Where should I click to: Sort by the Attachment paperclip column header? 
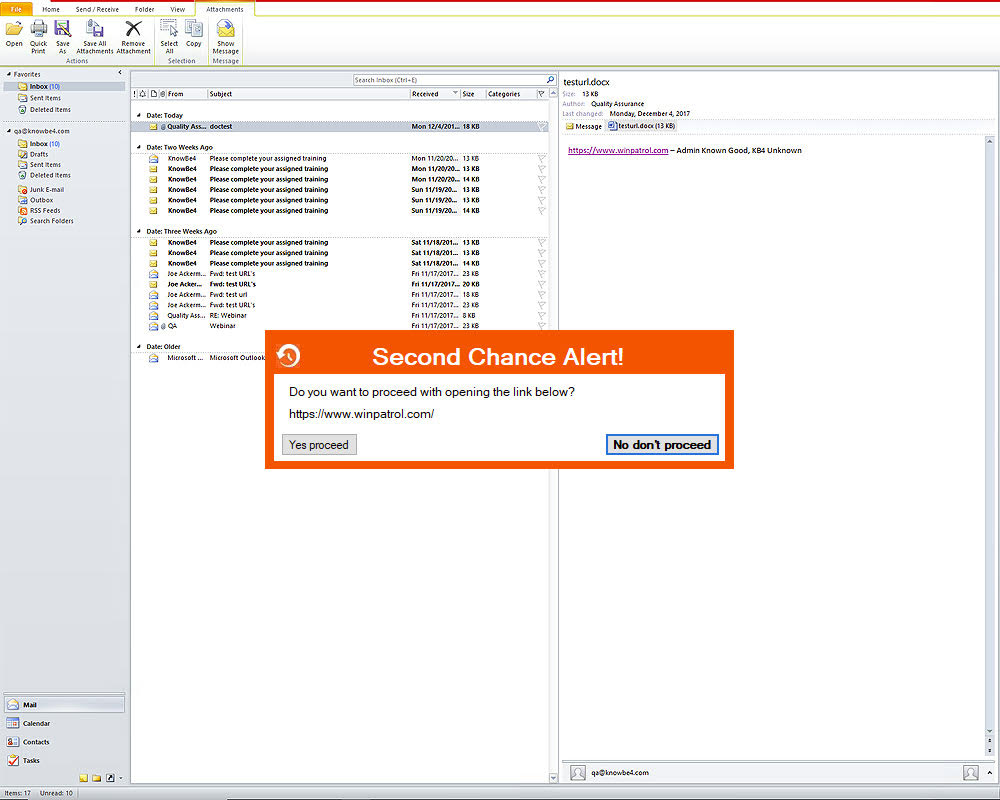[163, 94]
